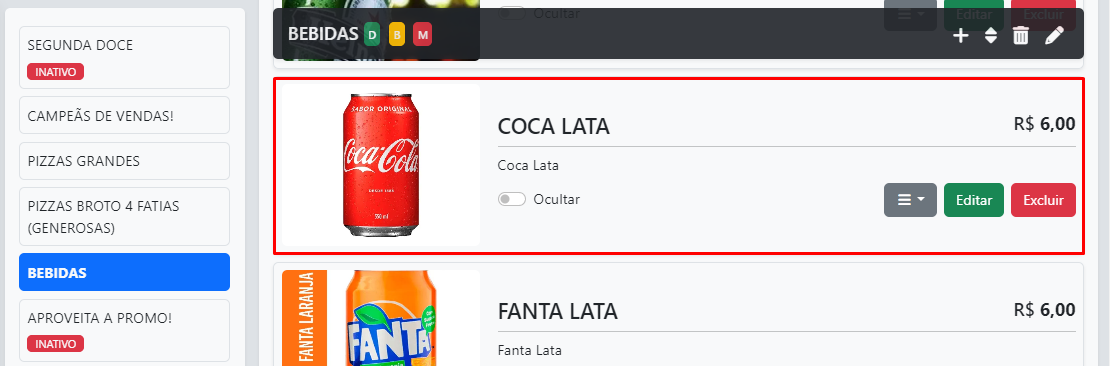The image size is (1110, 366).
Task: Open the gray hamburger dropdown for Coca Lata
Action: click(x=910, y=200)
